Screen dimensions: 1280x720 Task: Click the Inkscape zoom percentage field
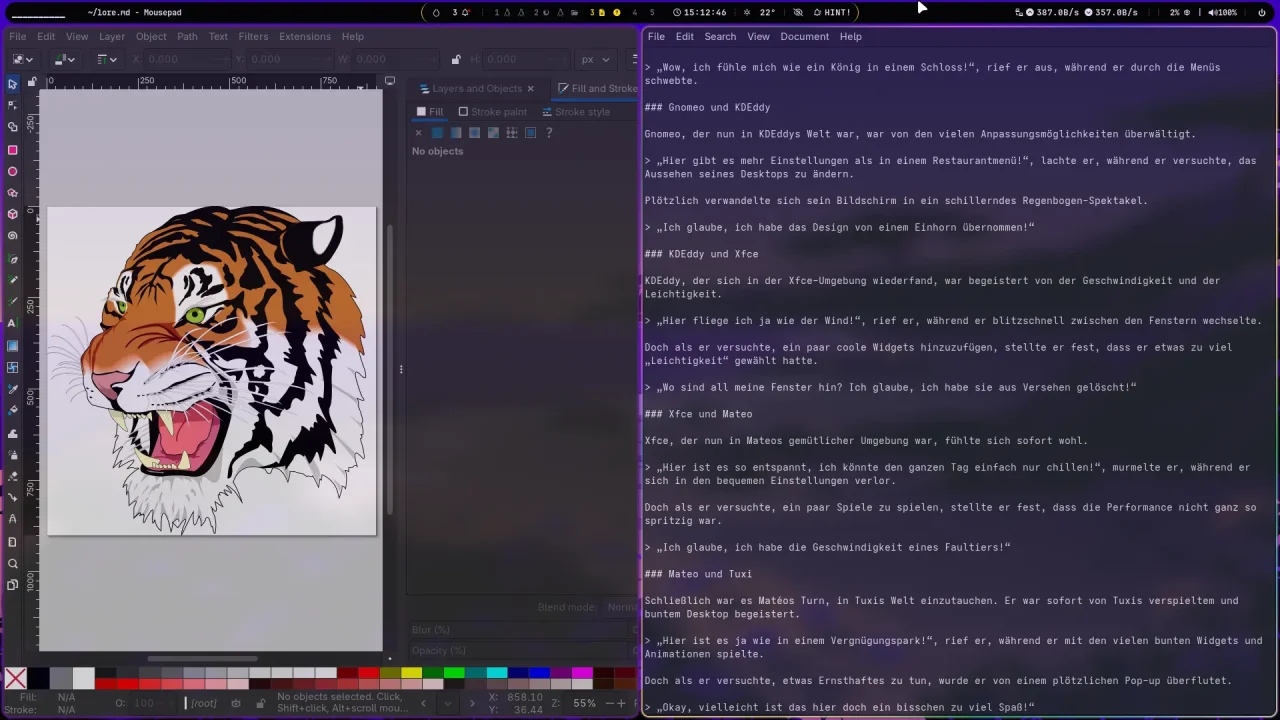pos(585,703)
